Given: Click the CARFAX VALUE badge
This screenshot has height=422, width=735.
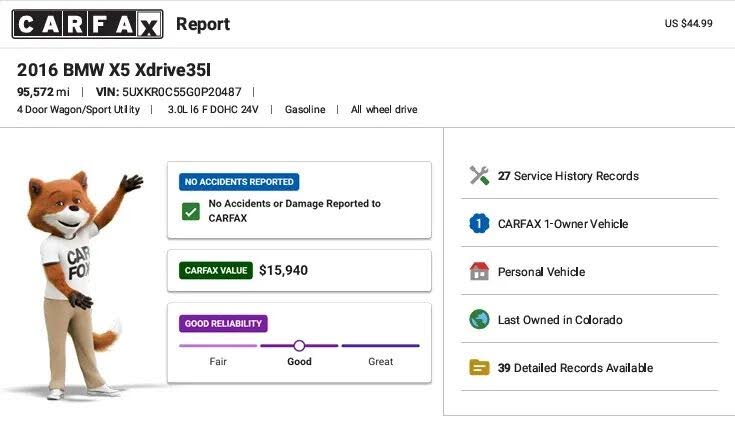Looking at the screenshot, I should 216,271.
